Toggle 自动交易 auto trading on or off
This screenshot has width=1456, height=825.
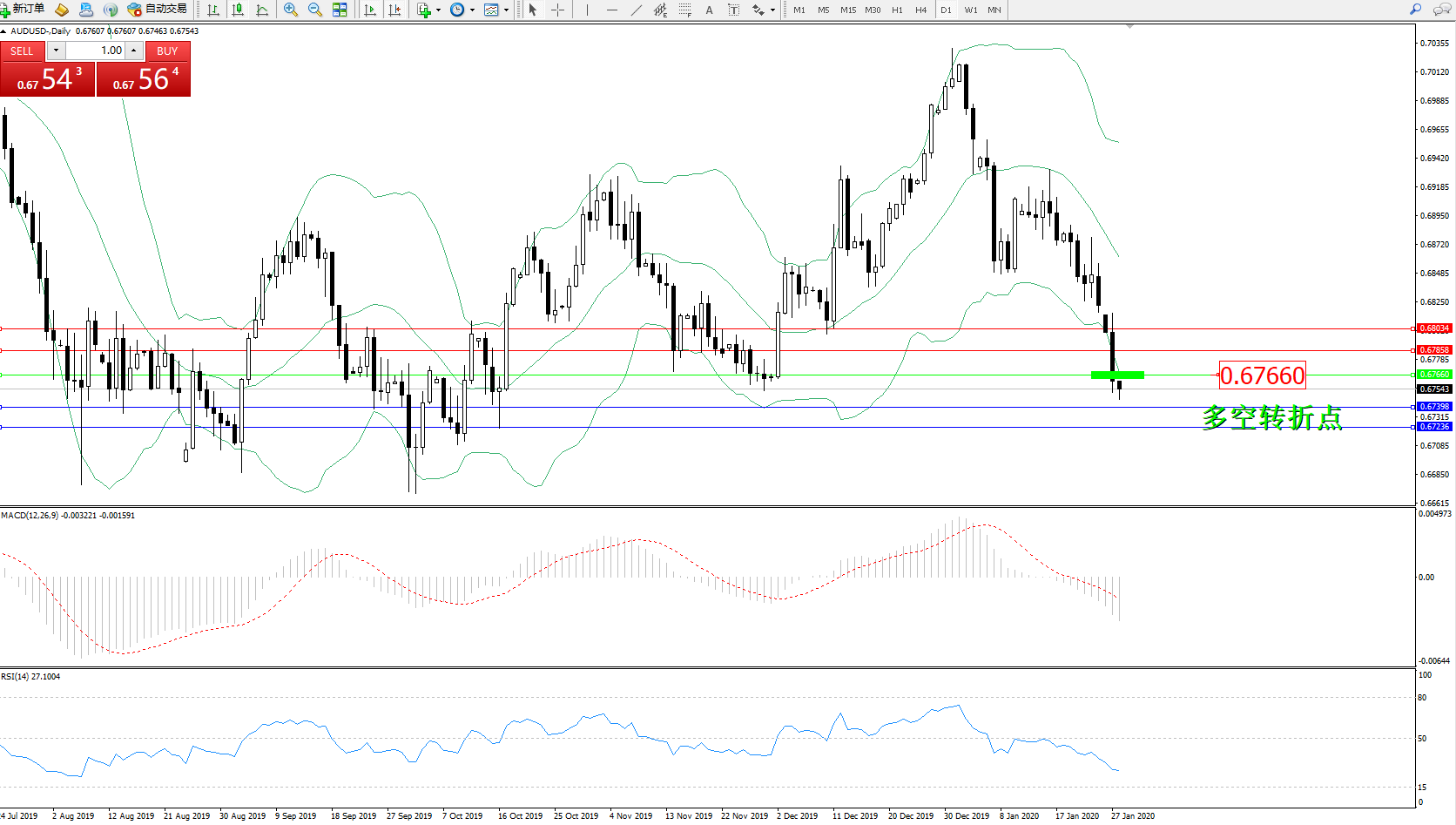(x=158, y=10)
